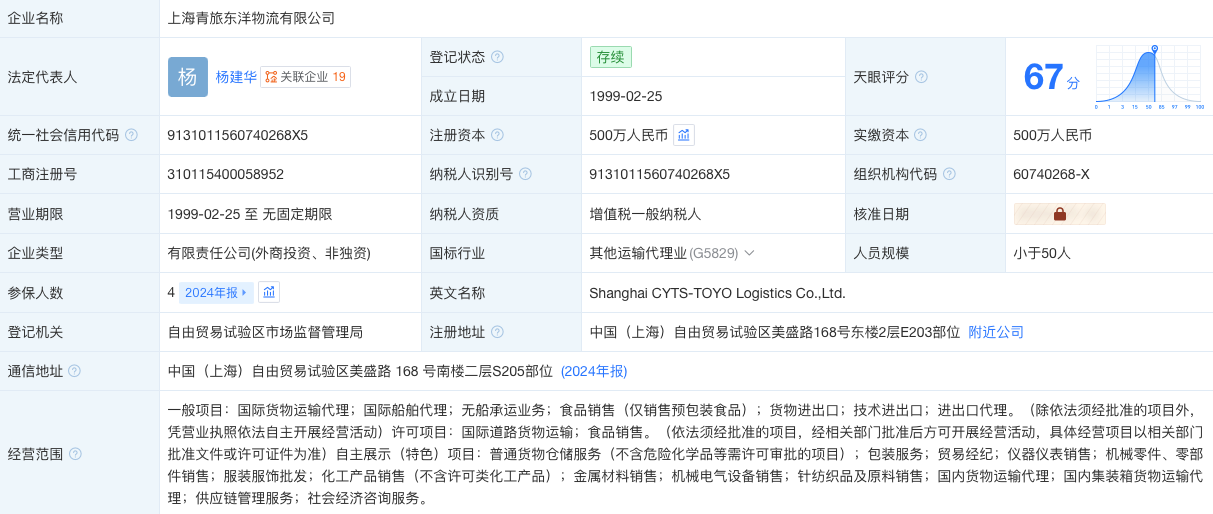
Task: Click the 天眼评分 score distribution chart
Action: [x=1150, y=77]
